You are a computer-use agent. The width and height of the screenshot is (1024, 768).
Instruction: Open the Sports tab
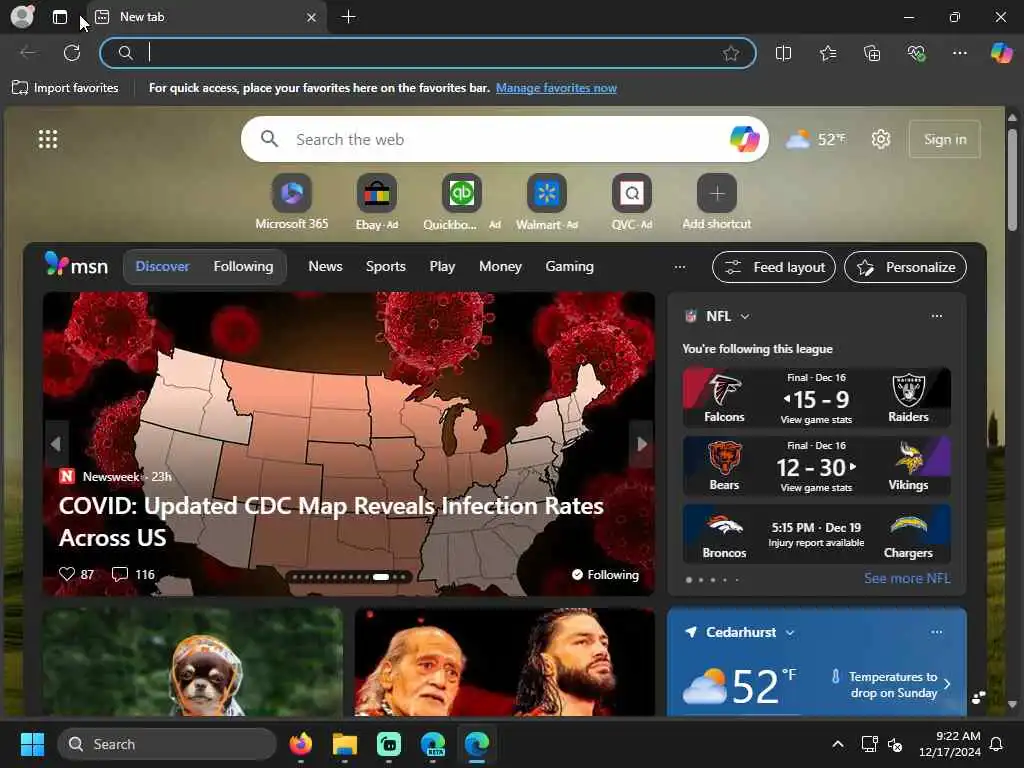(x=385, y=266)
